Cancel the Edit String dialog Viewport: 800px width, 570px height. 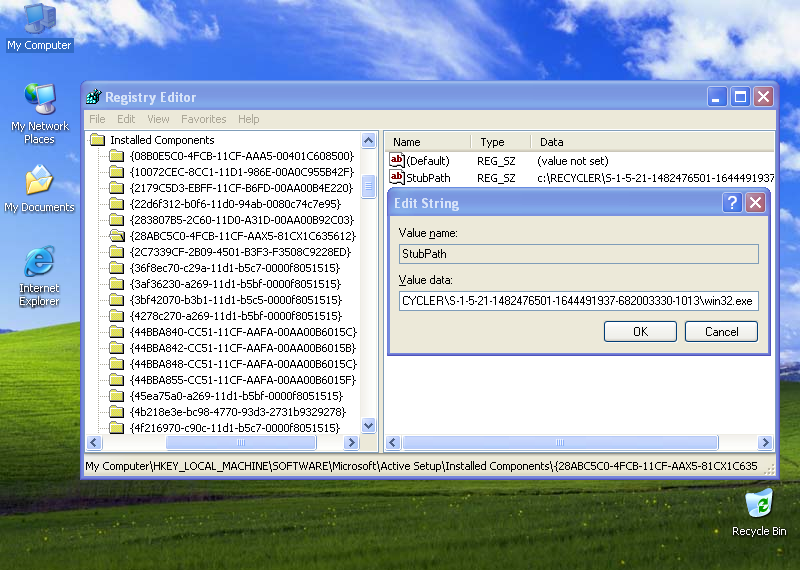pyautogui.click(x=721, y=331)
